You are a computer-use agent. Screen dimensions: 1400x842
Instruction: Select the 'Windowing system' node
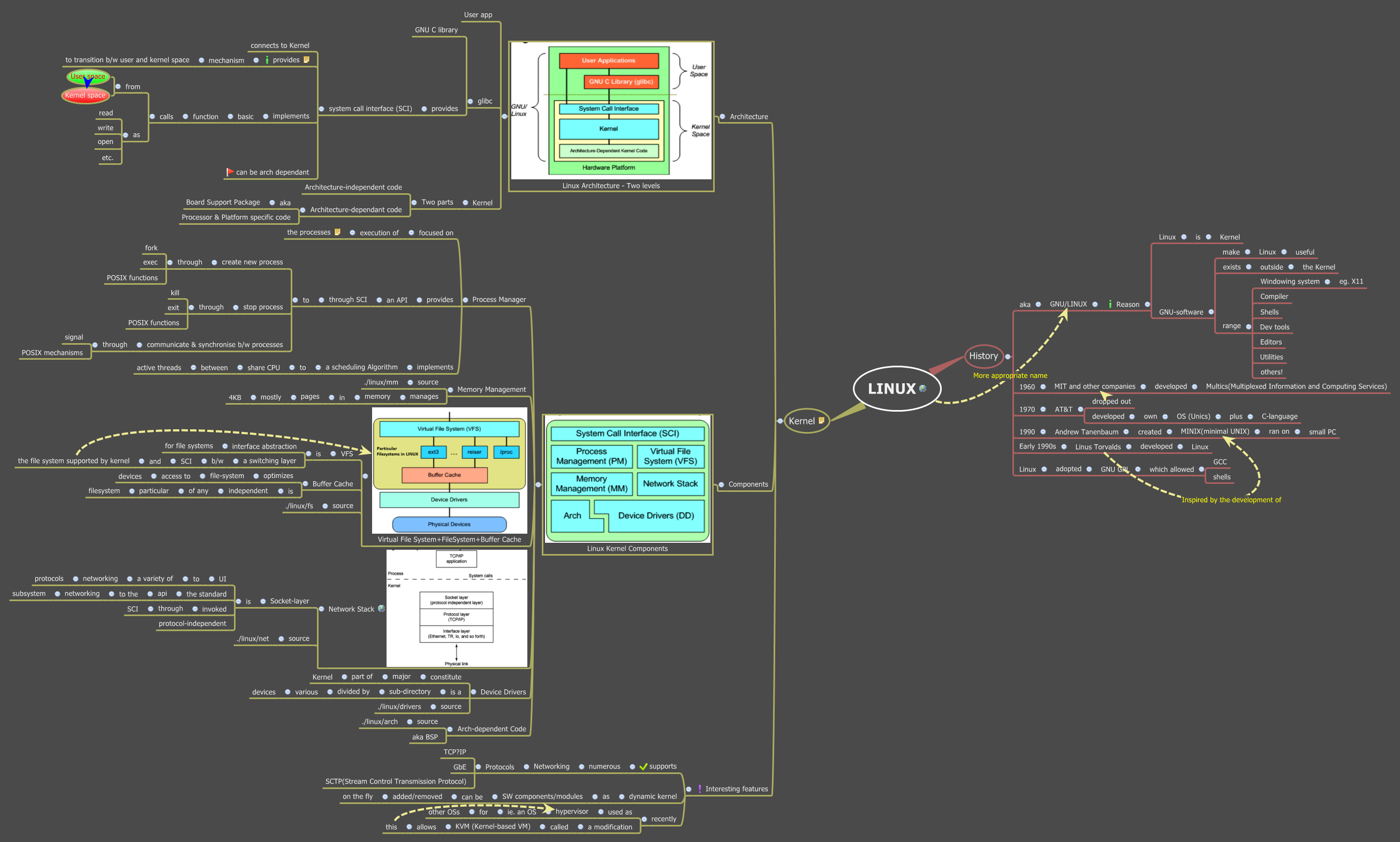click(1290, 282)
